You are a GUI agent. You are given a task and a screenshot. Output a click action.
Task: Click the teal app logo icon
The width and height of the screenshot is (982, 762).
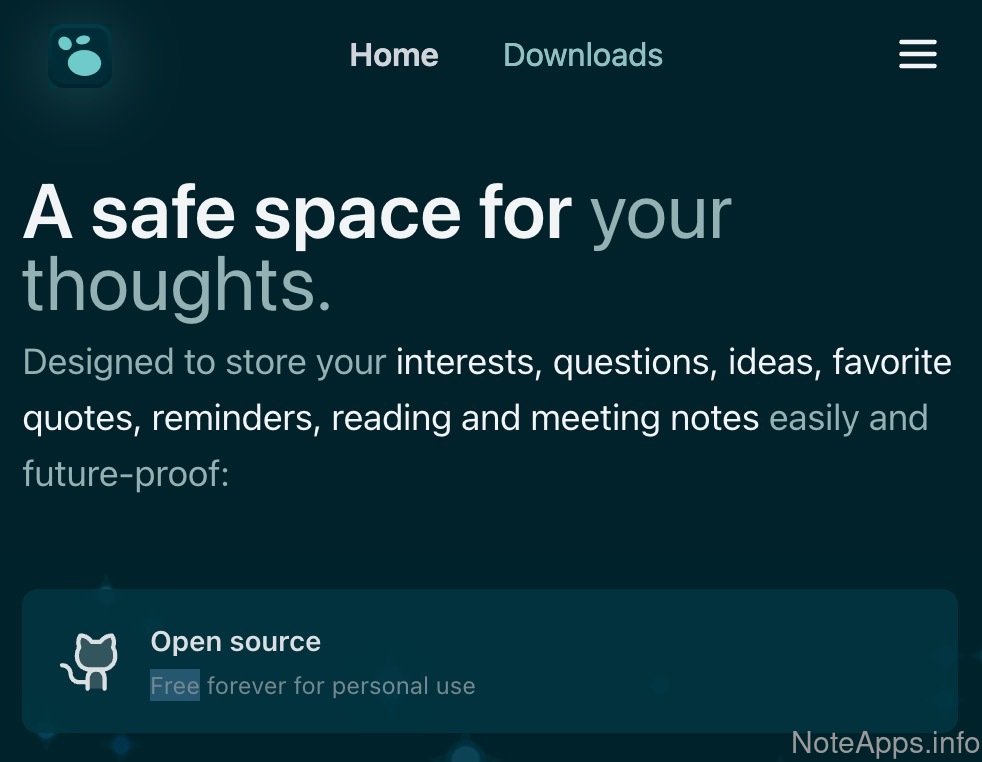(80, 56)
